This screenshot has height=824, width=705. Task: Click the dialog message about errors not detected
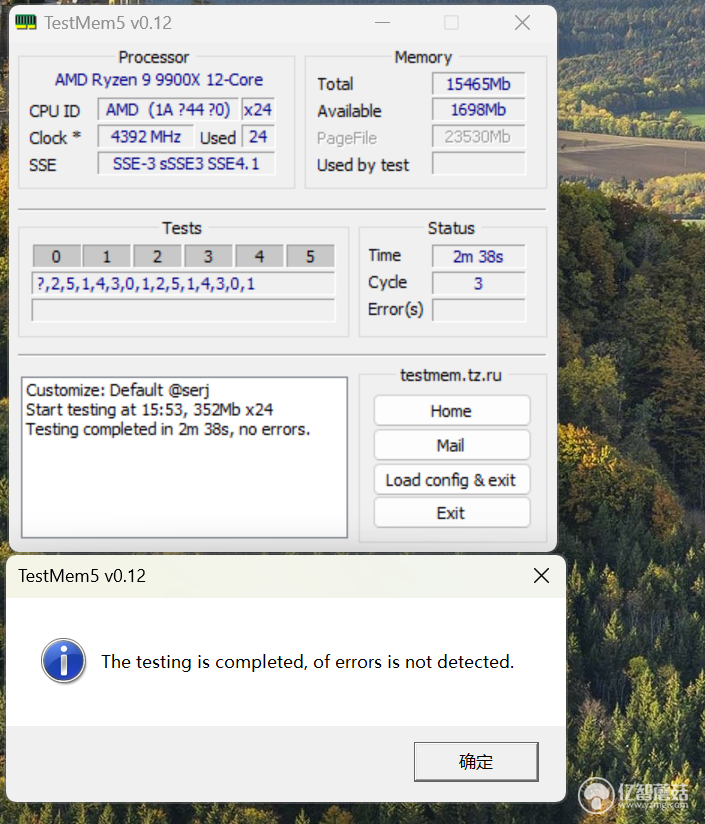[308, 662]
